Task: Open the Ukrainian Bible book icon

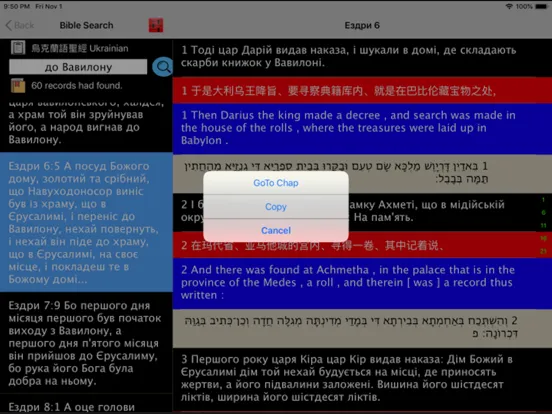Action: point(18,48)
